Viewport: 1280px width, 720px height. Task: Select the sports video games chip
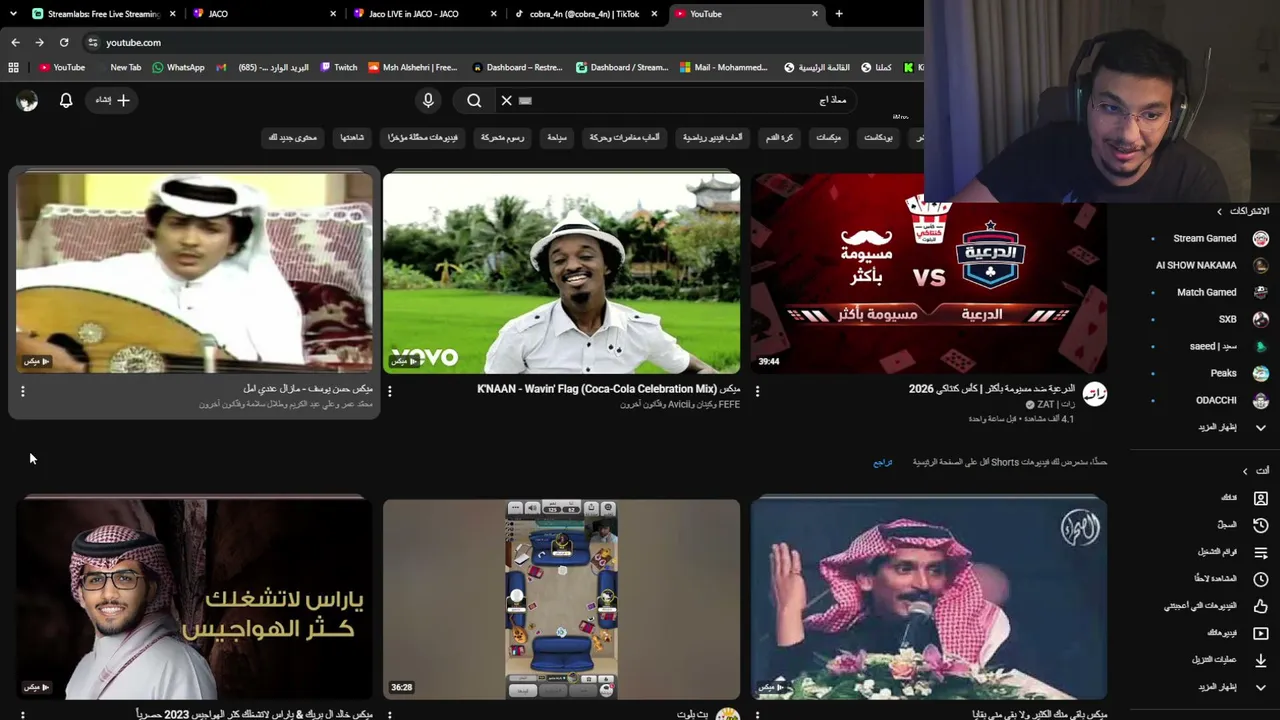[x=713, y=137]
